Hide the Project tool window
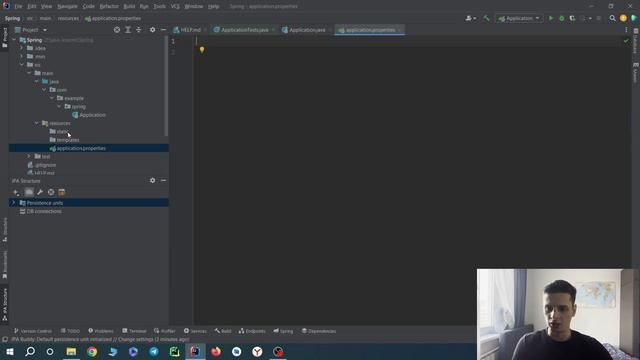The height and width of the screenshot is (360, 640). tap(163, 30)
